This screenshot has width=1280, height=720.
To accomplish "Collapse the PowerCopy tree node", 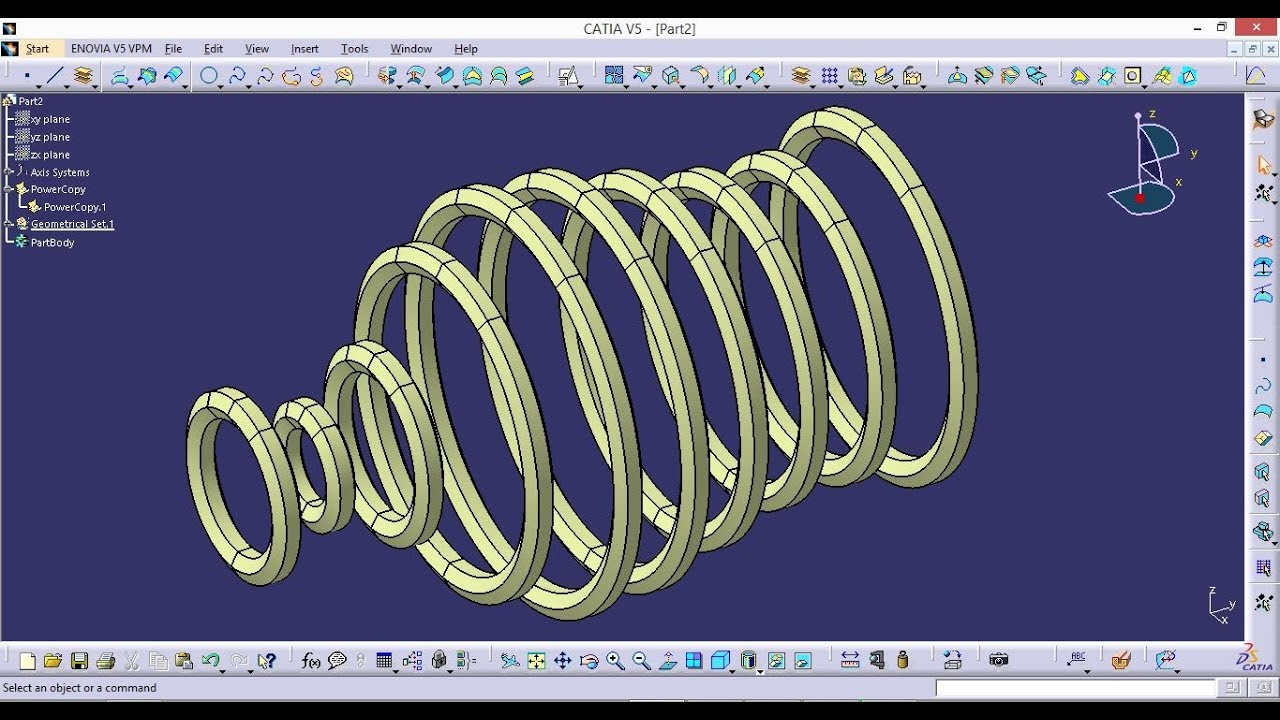I will coord(9,189).
